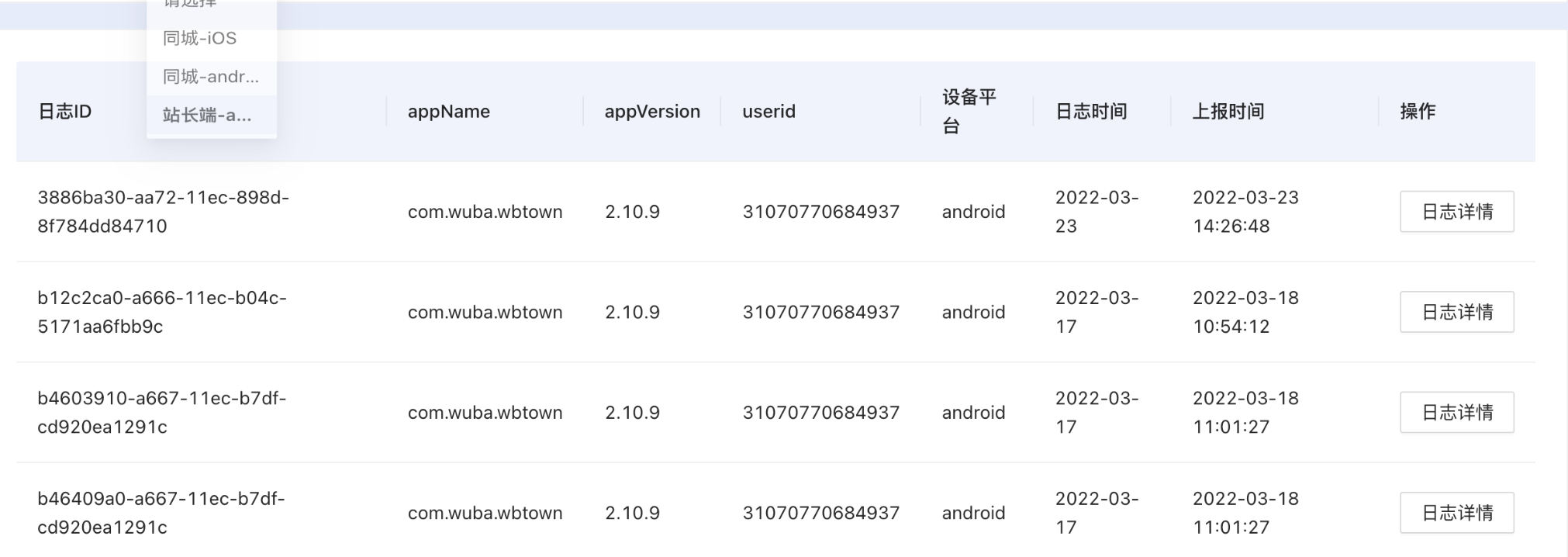
Task: Click log date 2022-03-17 in the b12c2ca0 row
Action: click(x=1097, y=312)
